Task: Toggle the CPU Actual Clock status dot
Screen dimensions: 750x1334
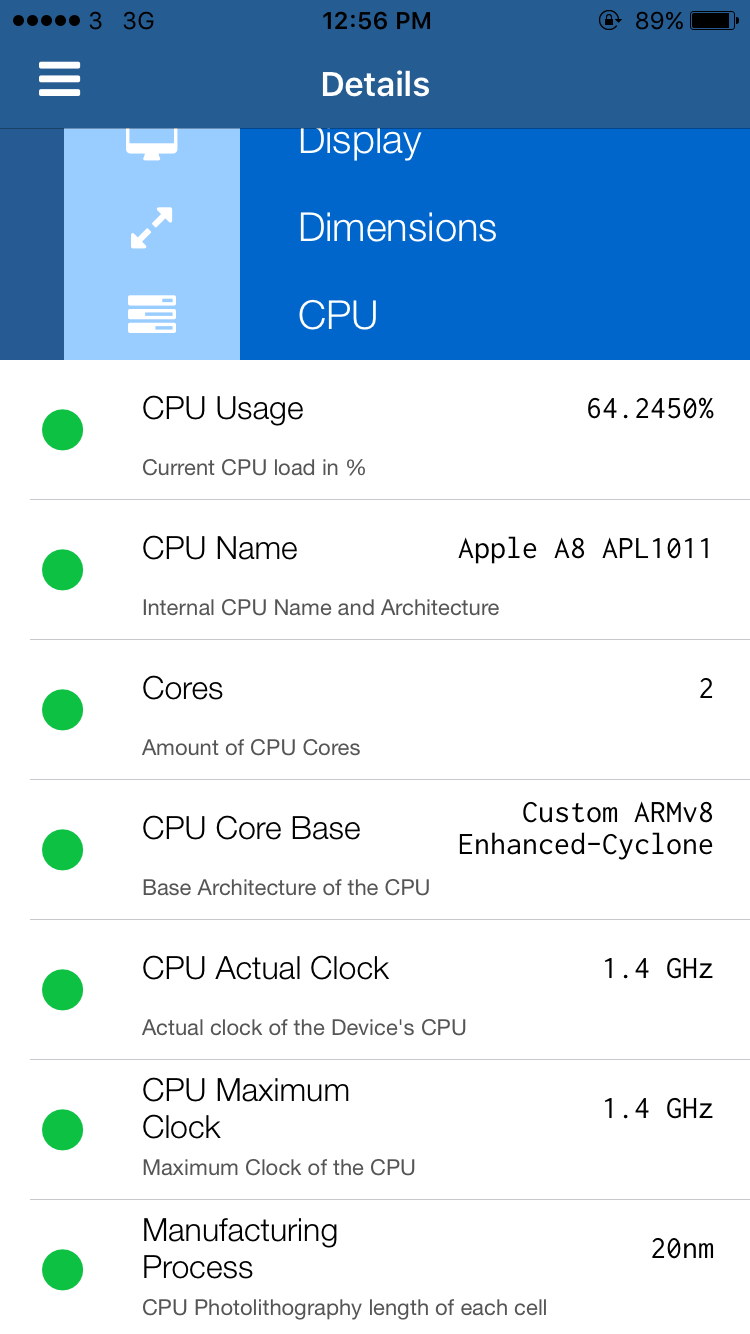Action: point(62,989)
